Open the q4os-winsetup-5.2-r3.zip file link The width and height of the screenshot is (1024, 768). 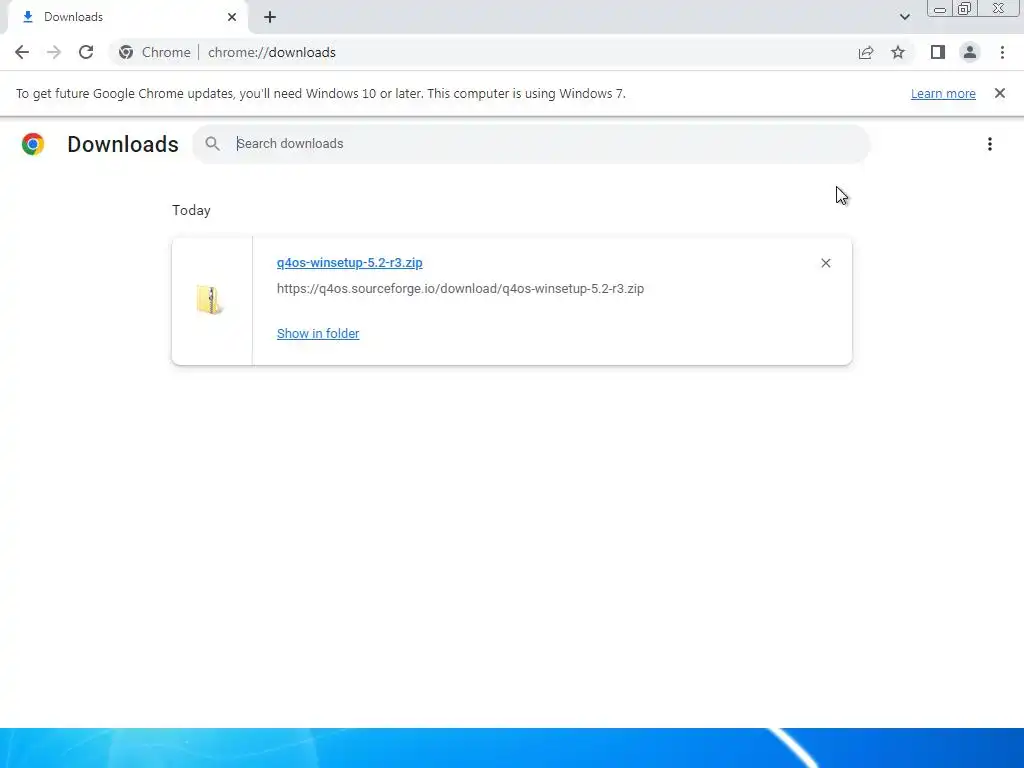pyautogui.click(x=349, y=263)
